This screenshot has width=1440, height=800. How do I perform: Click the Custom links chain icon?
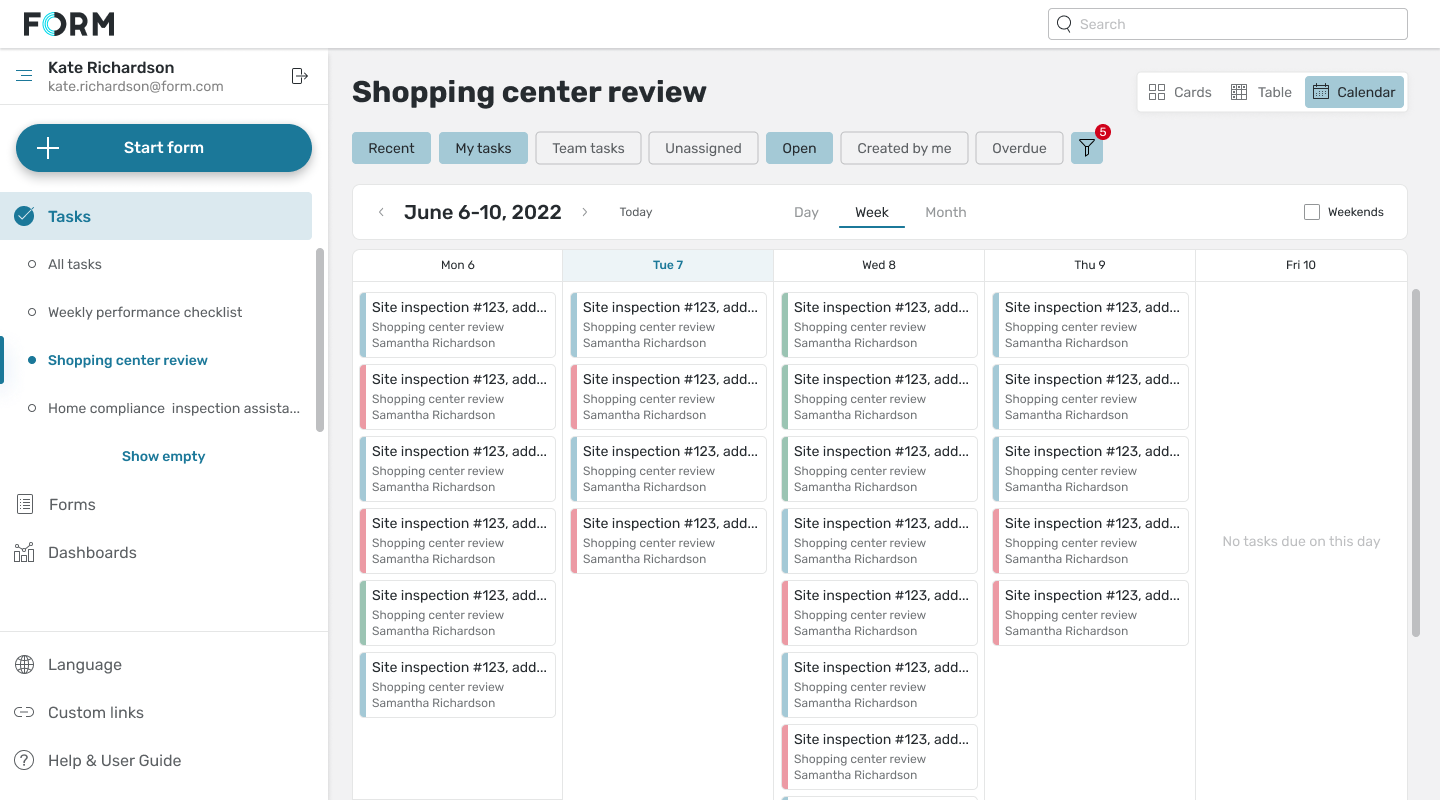[25, 712]
